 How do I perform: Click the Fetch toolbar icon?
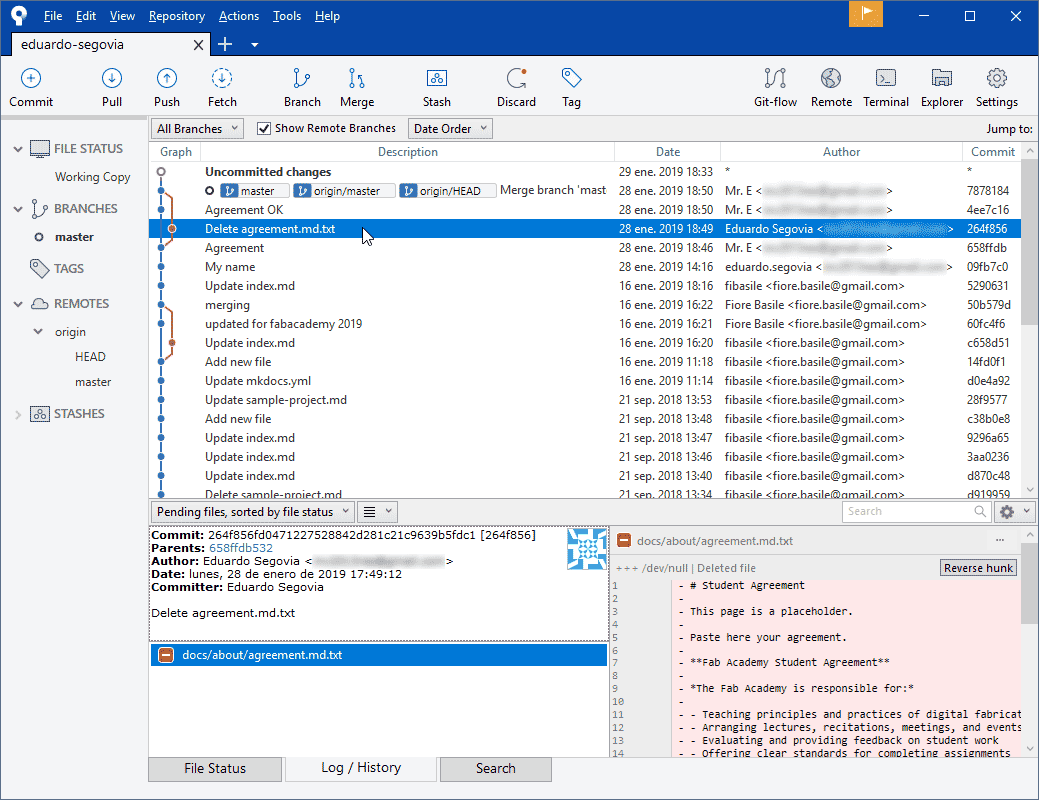pos(222,80)
